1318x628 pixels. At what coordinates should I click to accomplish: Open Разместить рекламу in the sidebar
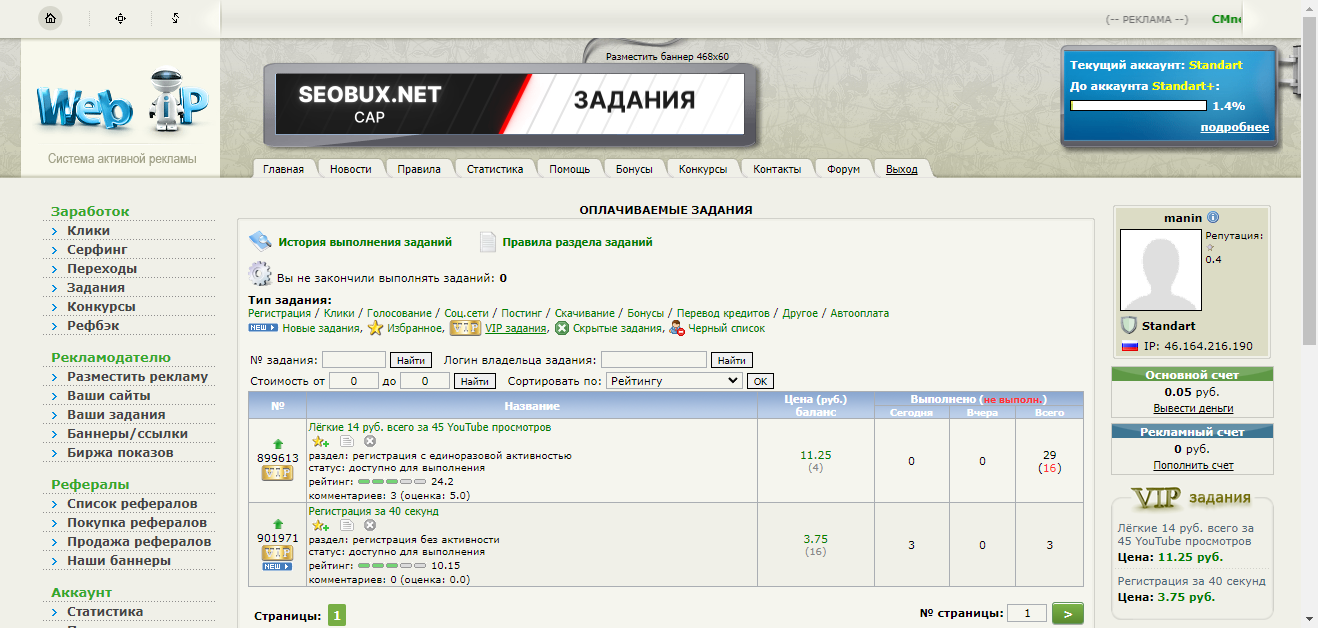click(x=137, y=377)
